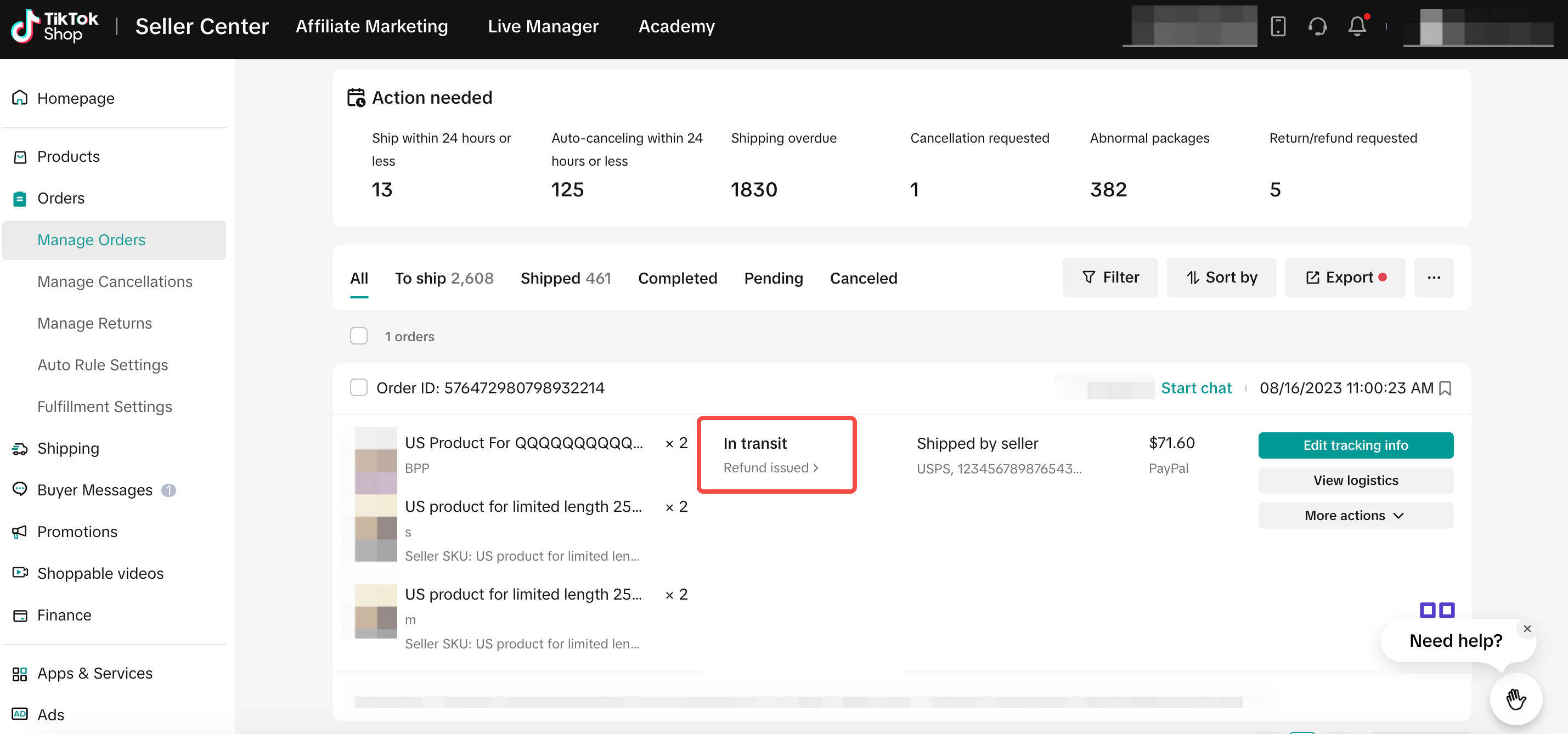Viewport: 1568px width, 734px height.
Task: Click the three-dots more options button
Action: point(1434,278)
